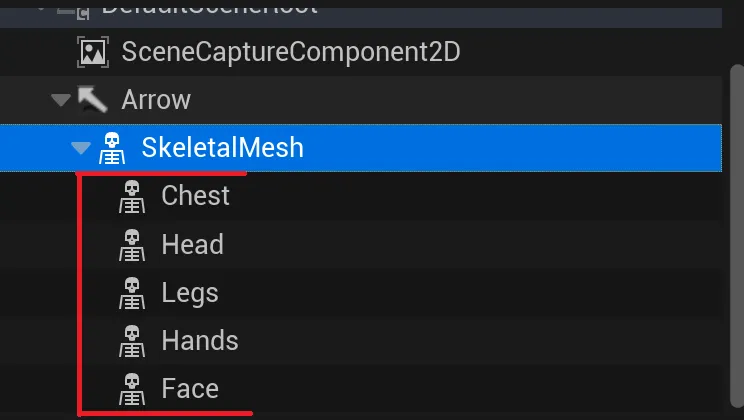
Task: Click the Legs skeletal mesh icon
Action: tap(132, 292)
